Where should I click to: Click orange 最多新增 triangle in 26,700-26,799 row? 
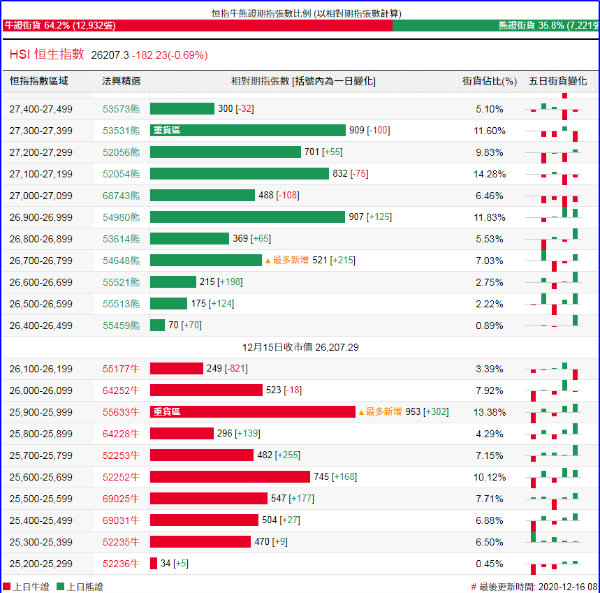268,261
